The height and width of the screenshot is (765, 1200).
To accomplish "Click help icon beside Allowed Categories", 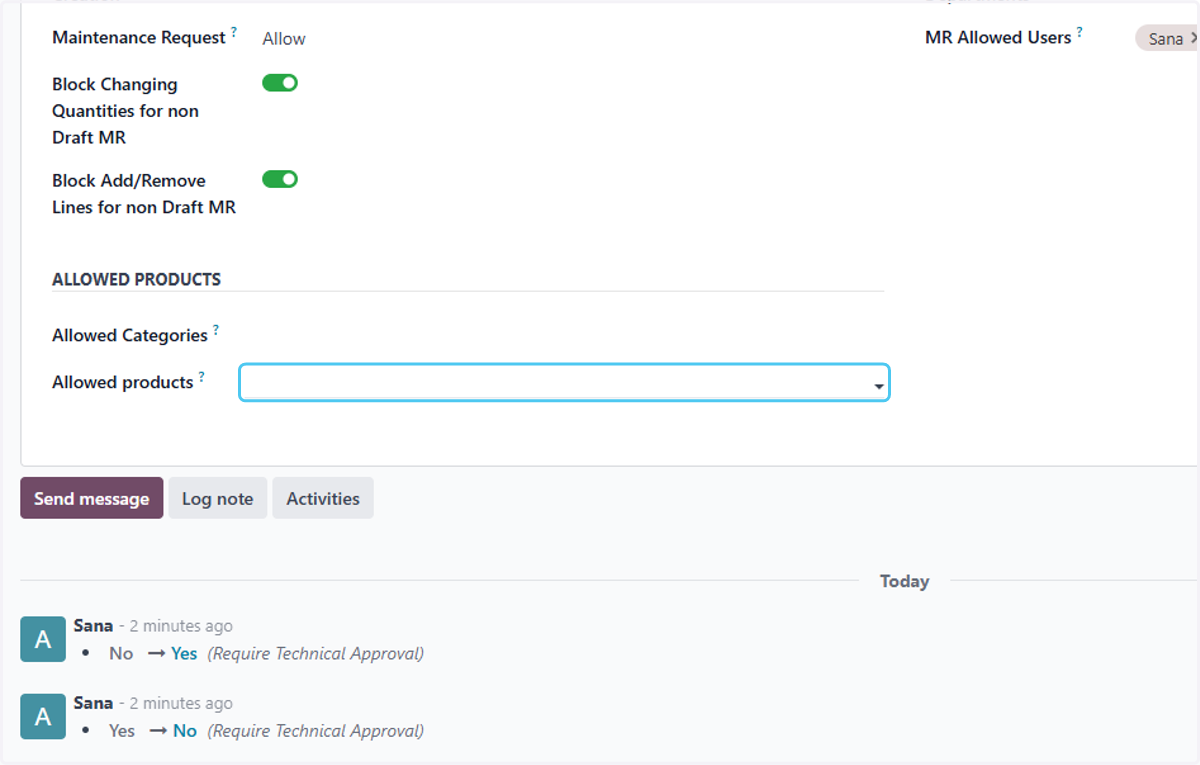I will pos(216,330).
